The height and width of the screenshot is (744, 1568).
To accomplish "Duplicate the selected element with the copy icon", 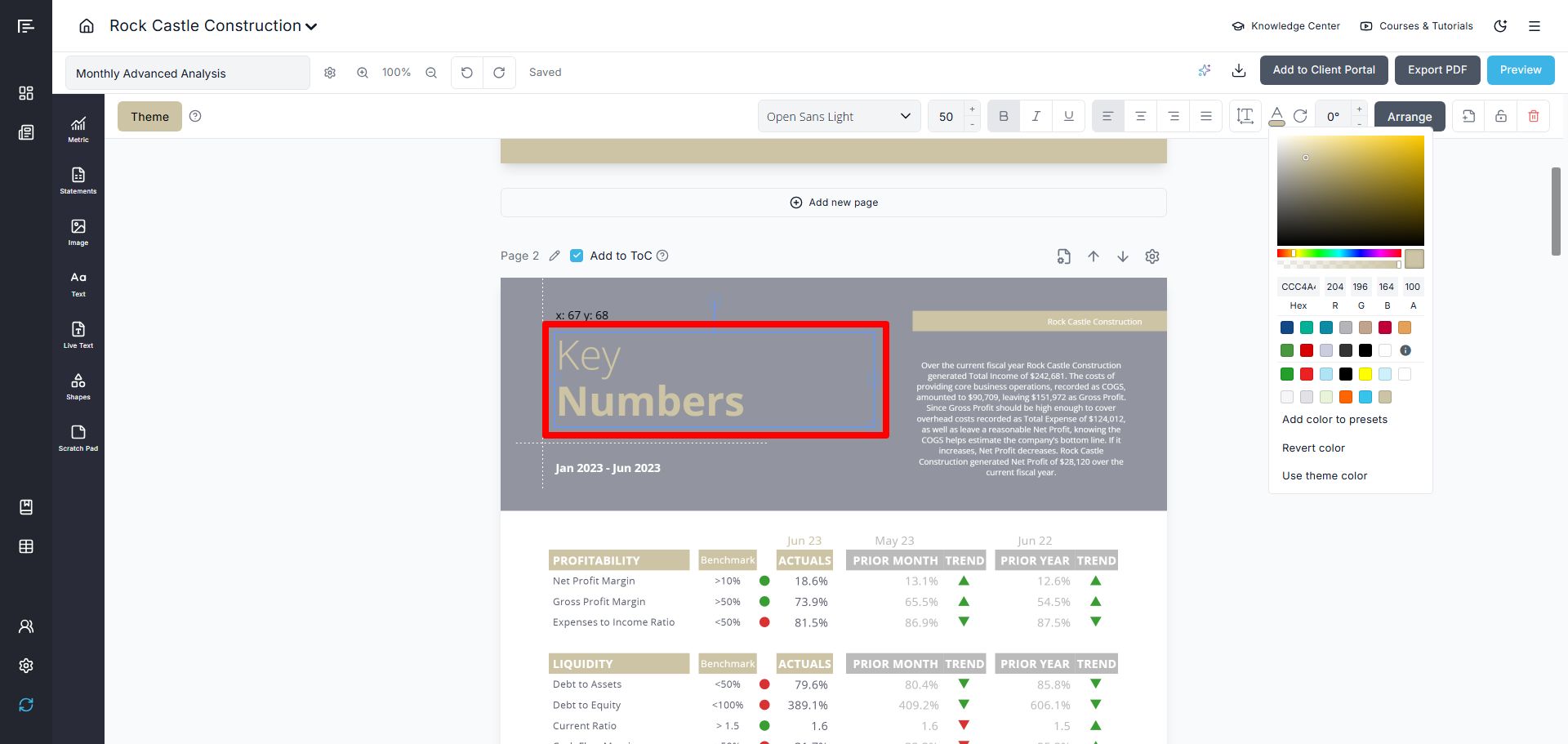I will point(1468,116).
